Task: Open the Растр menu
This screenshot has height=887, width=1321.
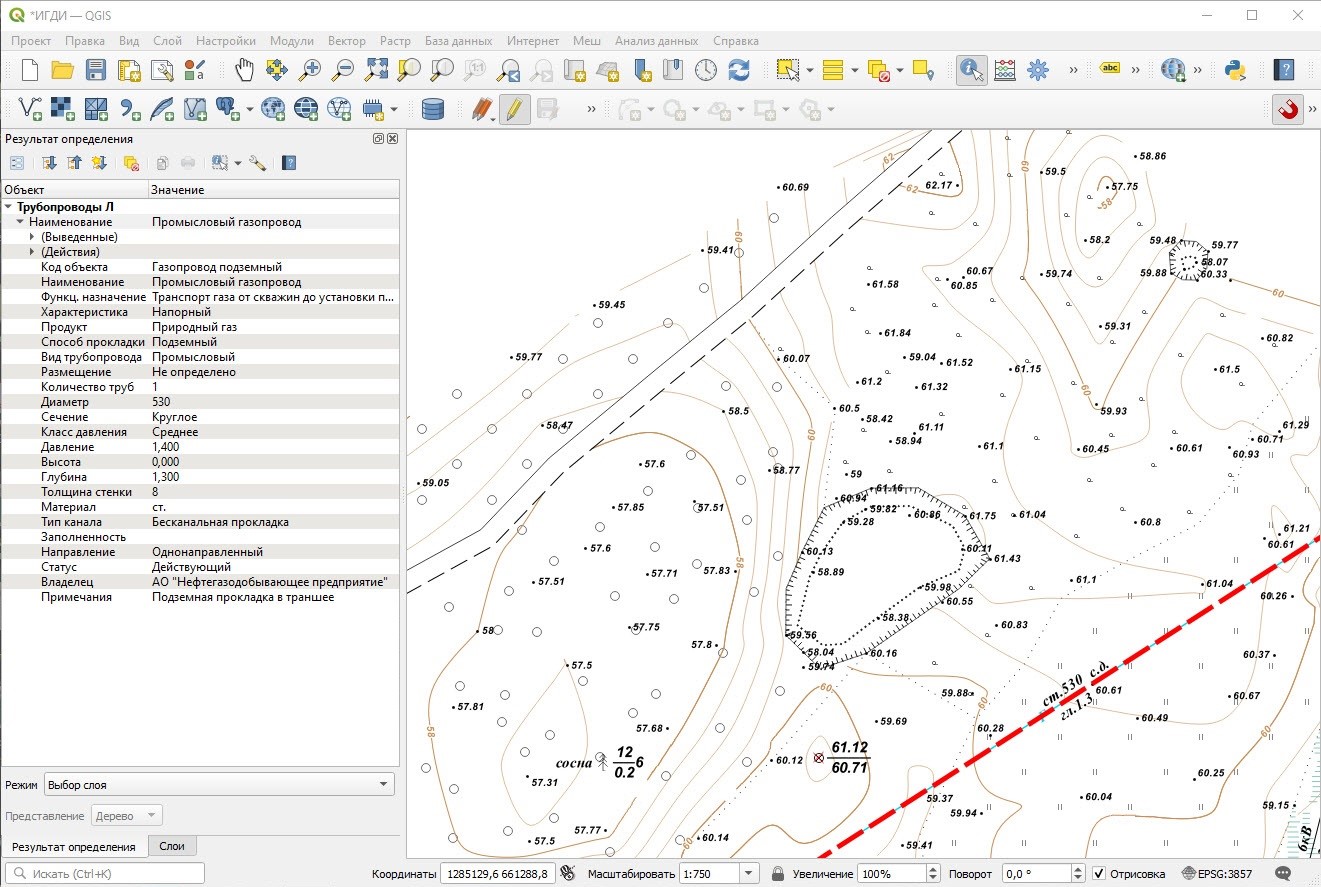Action: (395, 41)
